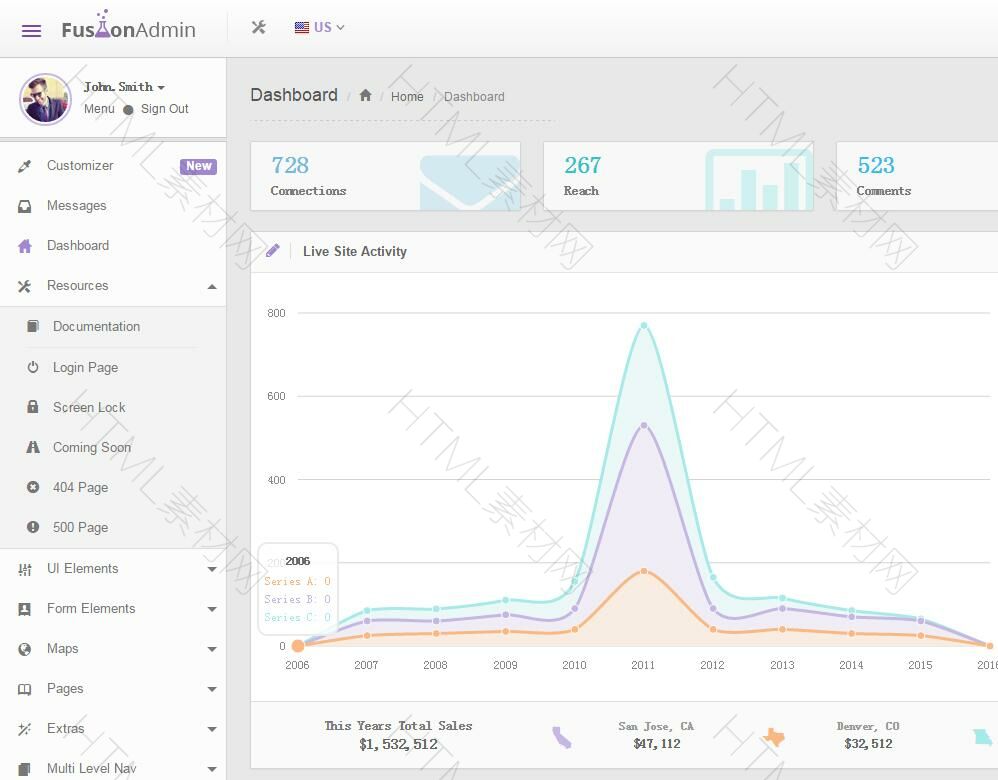This screenshot has height=780, width=998.
Task: Toggle the hamburger sidebar menu icon
Action: 31,30
